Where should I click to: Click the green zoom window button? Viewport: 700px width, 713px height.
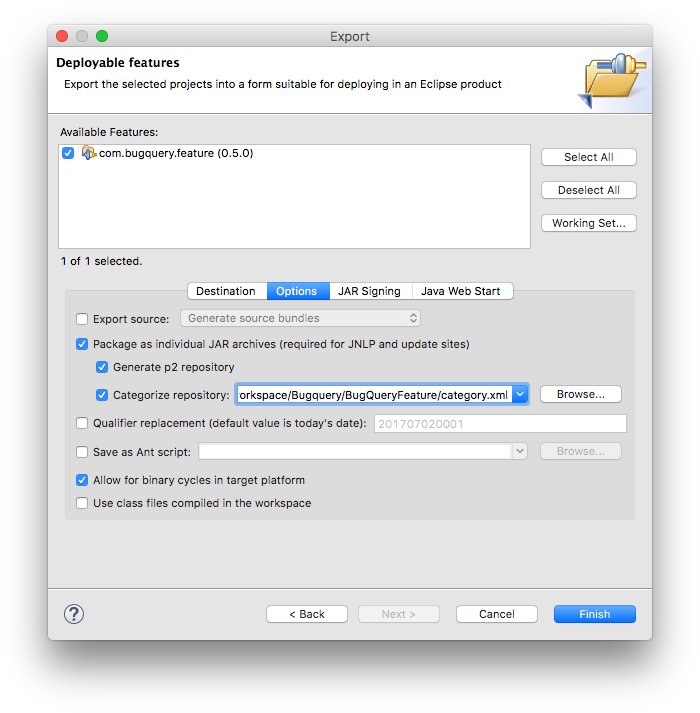(x=102, y=36)
